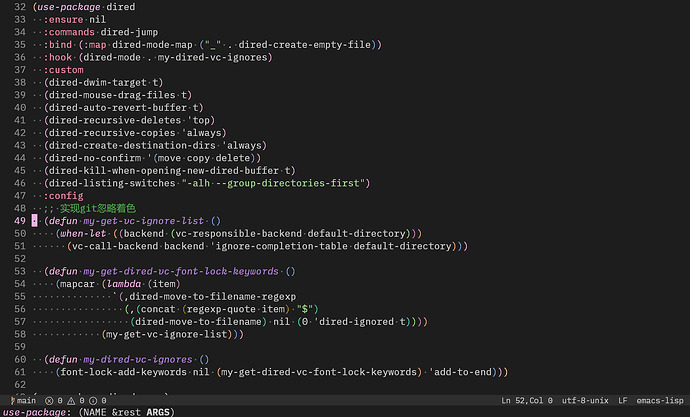
Task: Click line number 52 in the gutter
Action: pos(20,259)
